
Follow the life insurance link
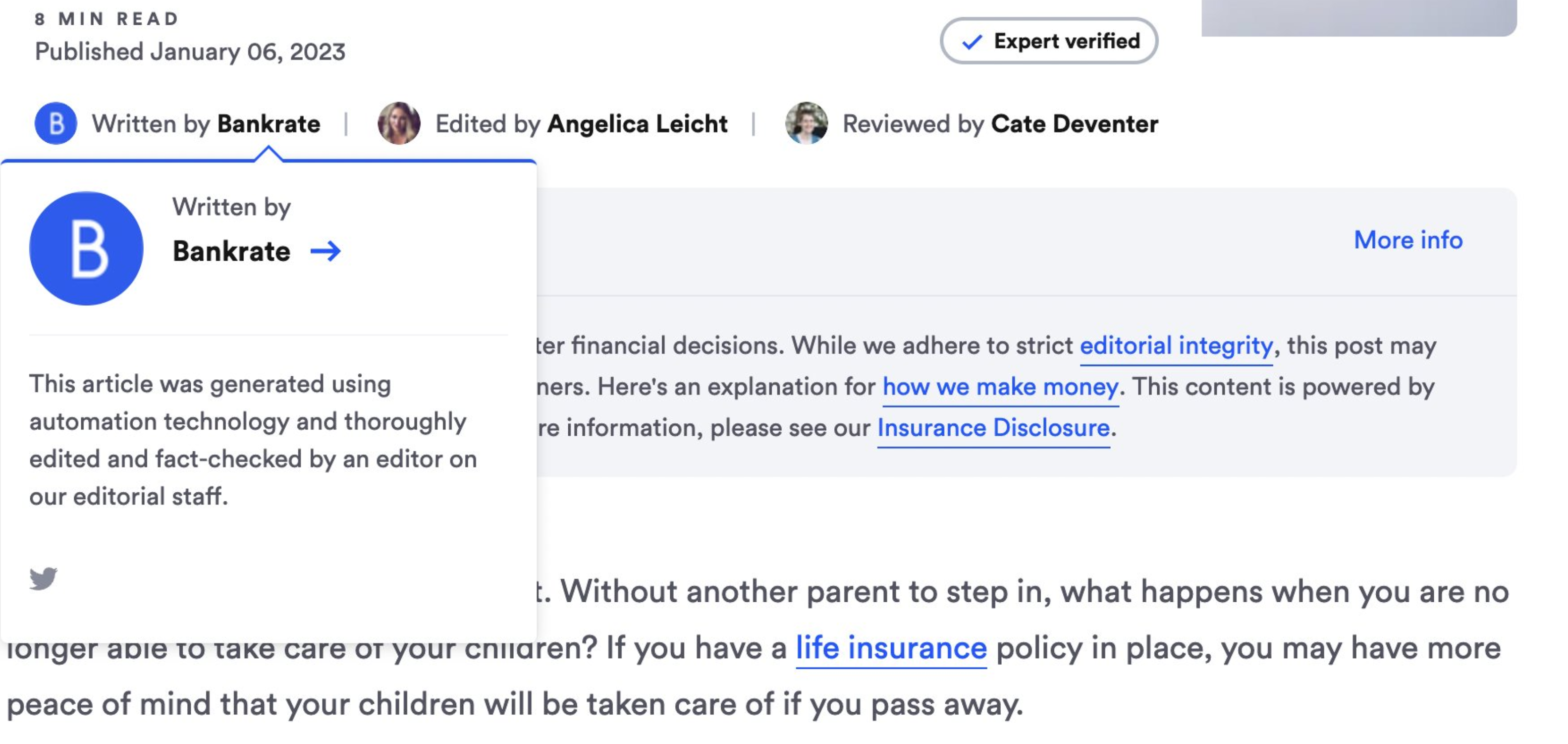pyautogui.click(x=891, y=647)
